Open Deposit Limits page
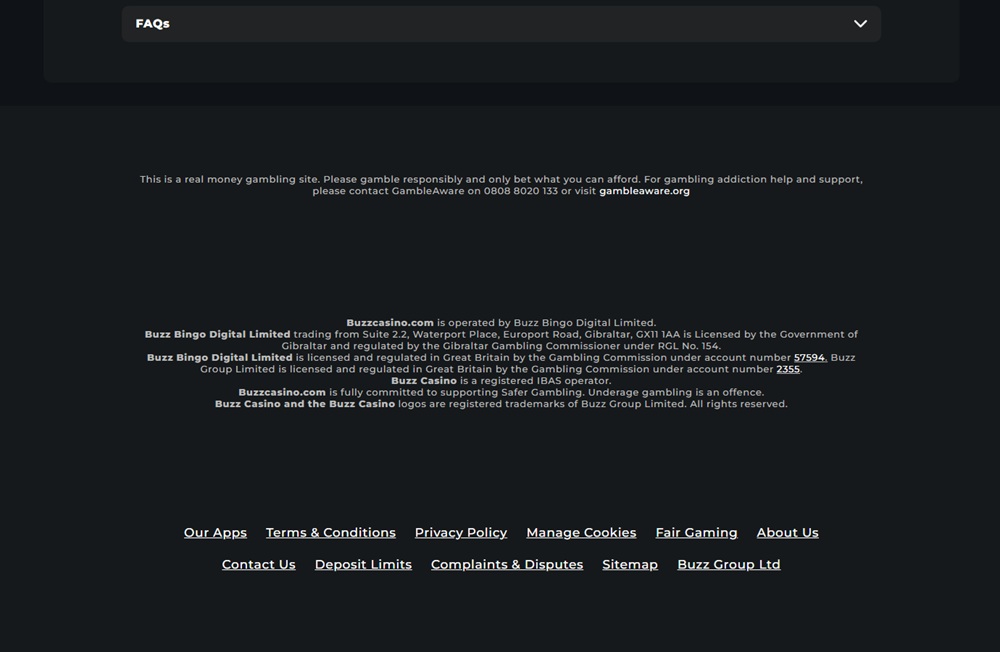Image resolution: width=1000 pixels, height=652 pixels. (x=363, y=565)
